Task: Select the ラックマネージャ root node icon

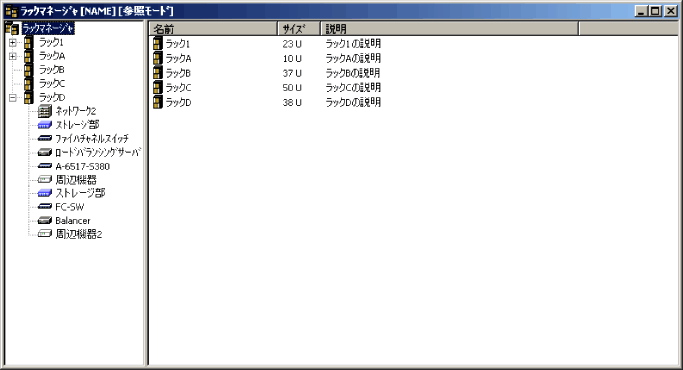Action: [x=12, y=29]
